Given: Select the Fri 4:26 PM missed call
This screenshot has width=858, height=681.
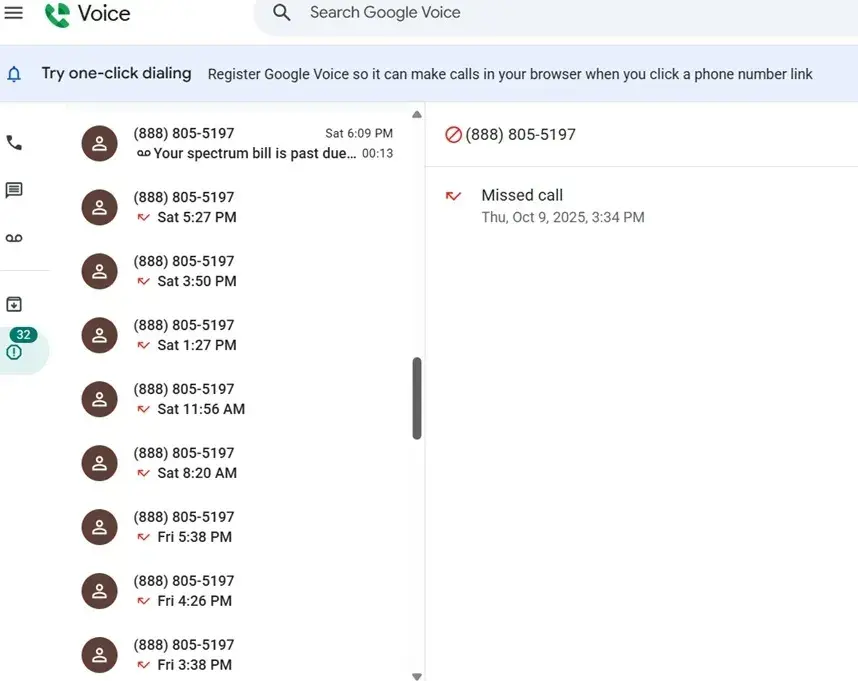Looking at the screenshot, I should pos(240,591).
